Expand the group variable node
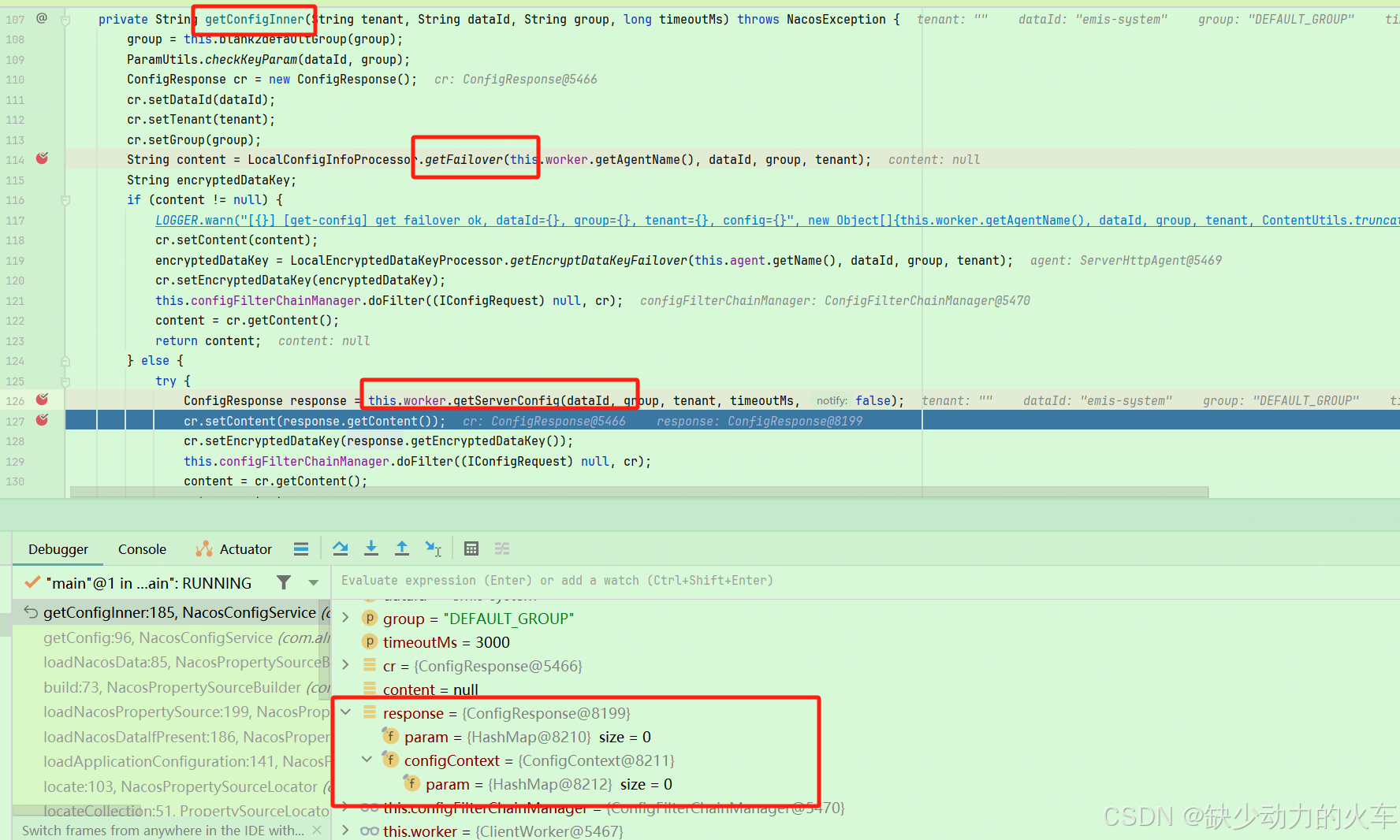This screenshot has height=840, width=1400. pos(345,619)
